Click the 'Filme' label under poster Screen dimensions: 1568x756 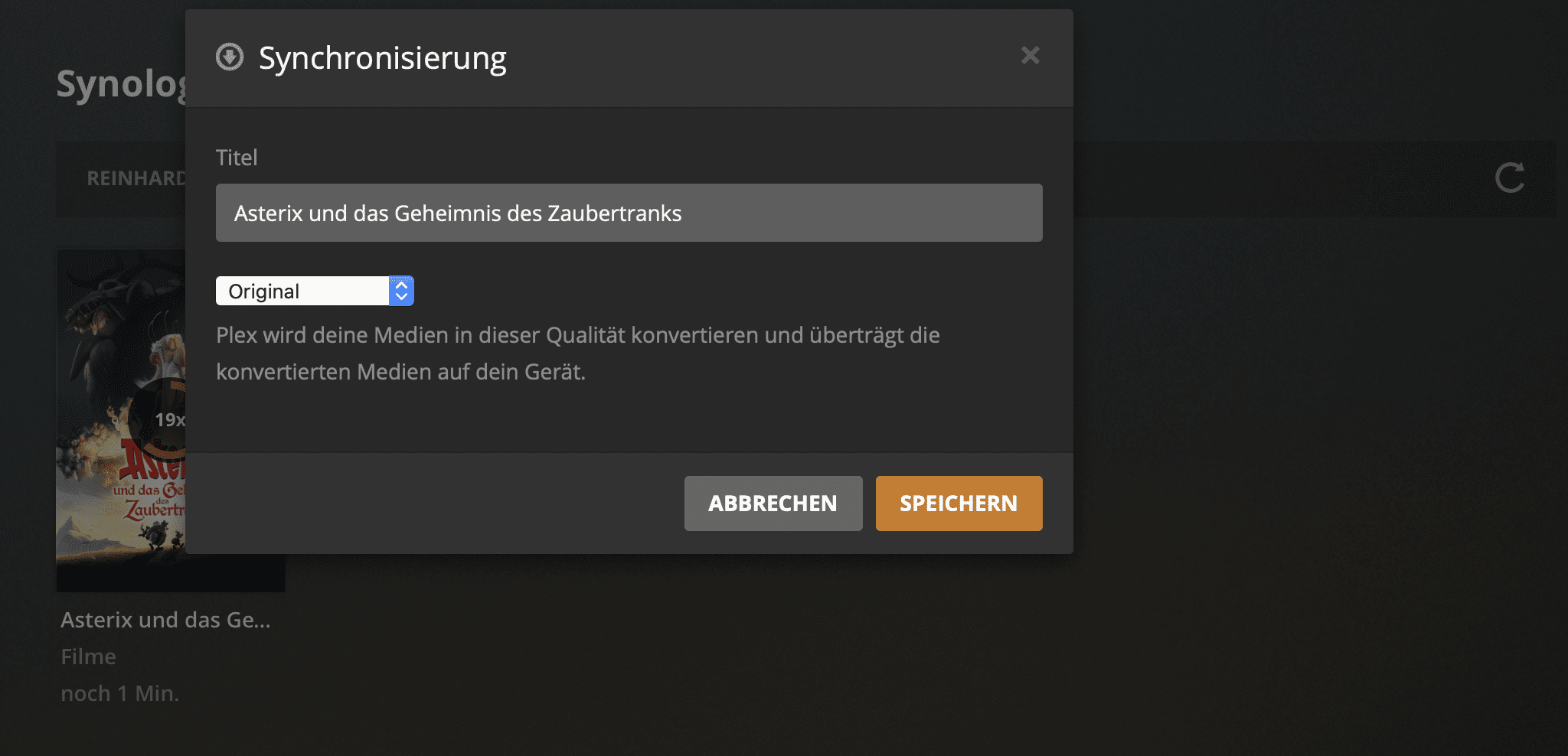[x=88, y=657]
